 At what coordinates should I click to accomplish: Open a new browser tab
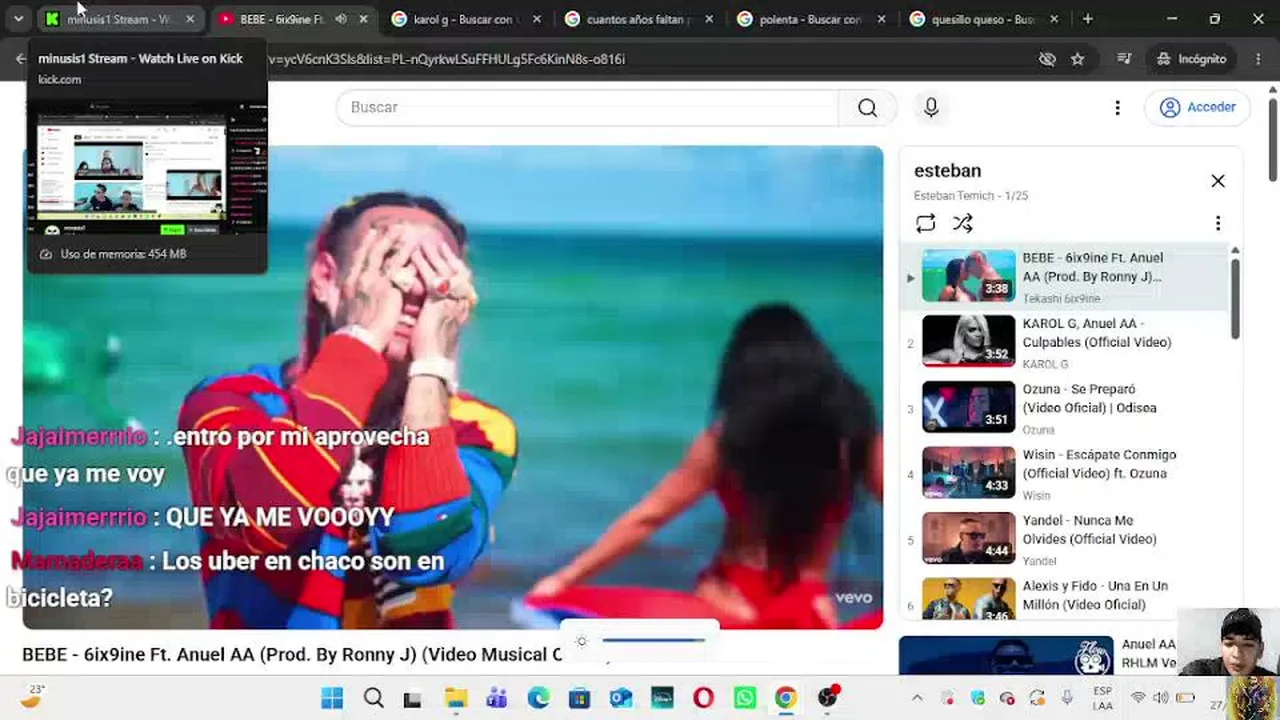(x=1088, y=19)
